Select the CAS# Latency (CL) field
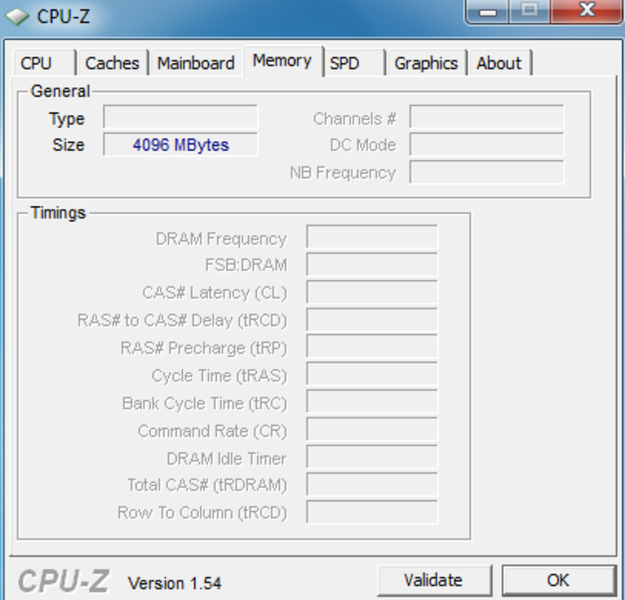 (371, 292)
